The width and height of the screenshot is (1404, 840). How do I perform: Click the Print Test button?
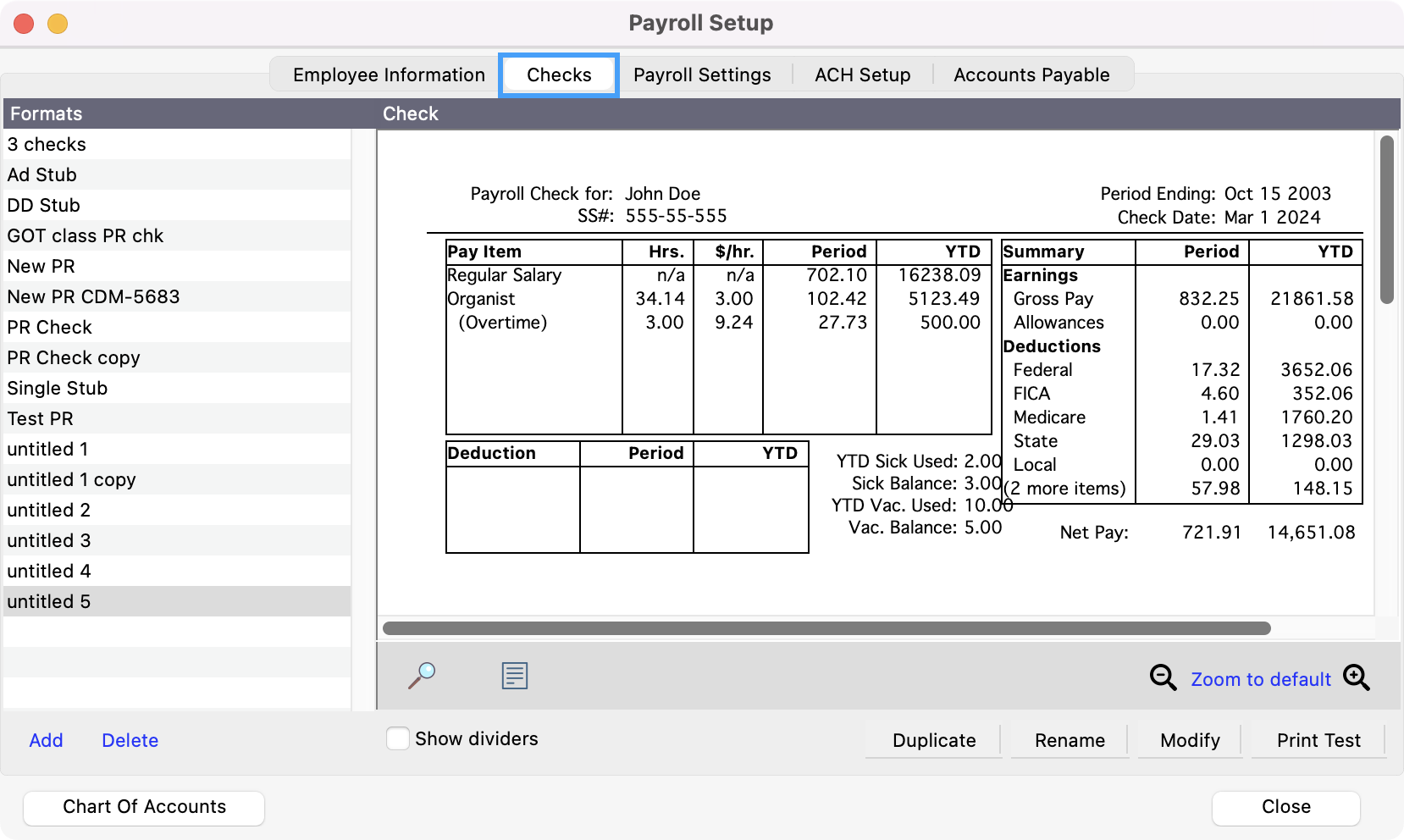(1318, 740)
